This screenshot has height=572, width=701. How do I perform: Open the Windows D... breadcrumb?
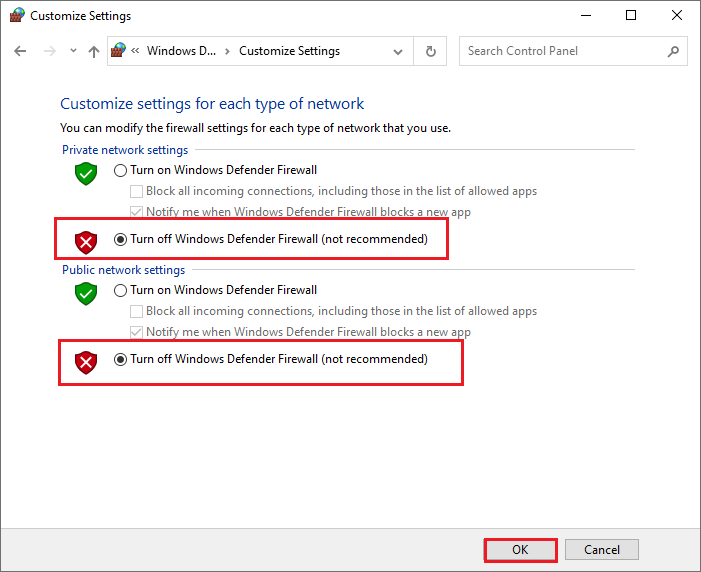181,51
